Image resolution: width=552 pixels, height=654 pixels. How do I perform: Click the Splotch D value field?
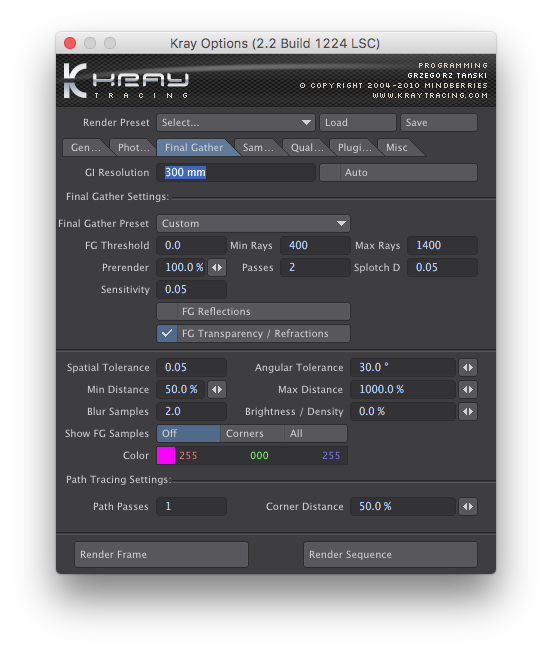[x=442, y=267]
